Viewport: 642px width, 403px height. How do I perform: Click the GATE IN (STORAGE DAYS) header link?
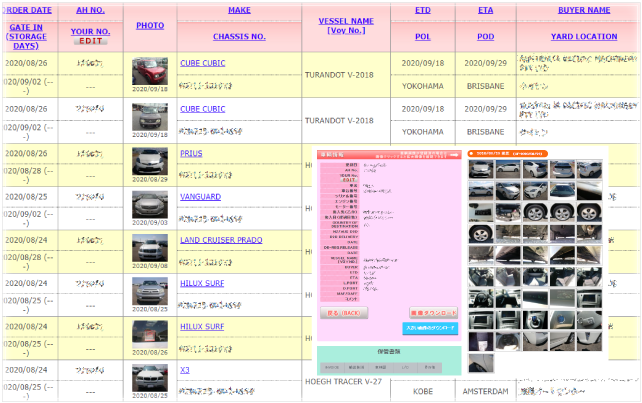click(x=26, y=36)
